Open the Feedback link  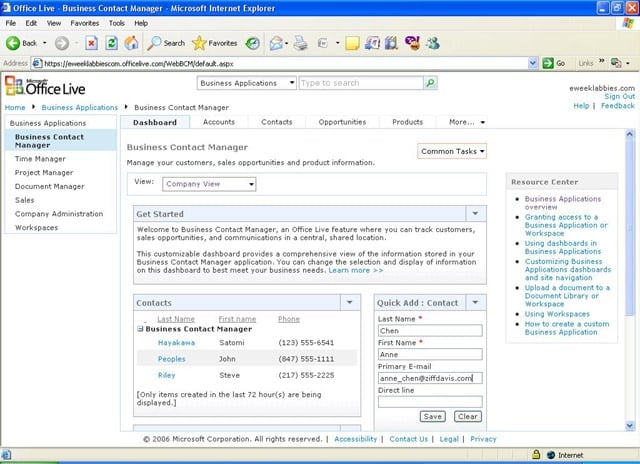618,106
